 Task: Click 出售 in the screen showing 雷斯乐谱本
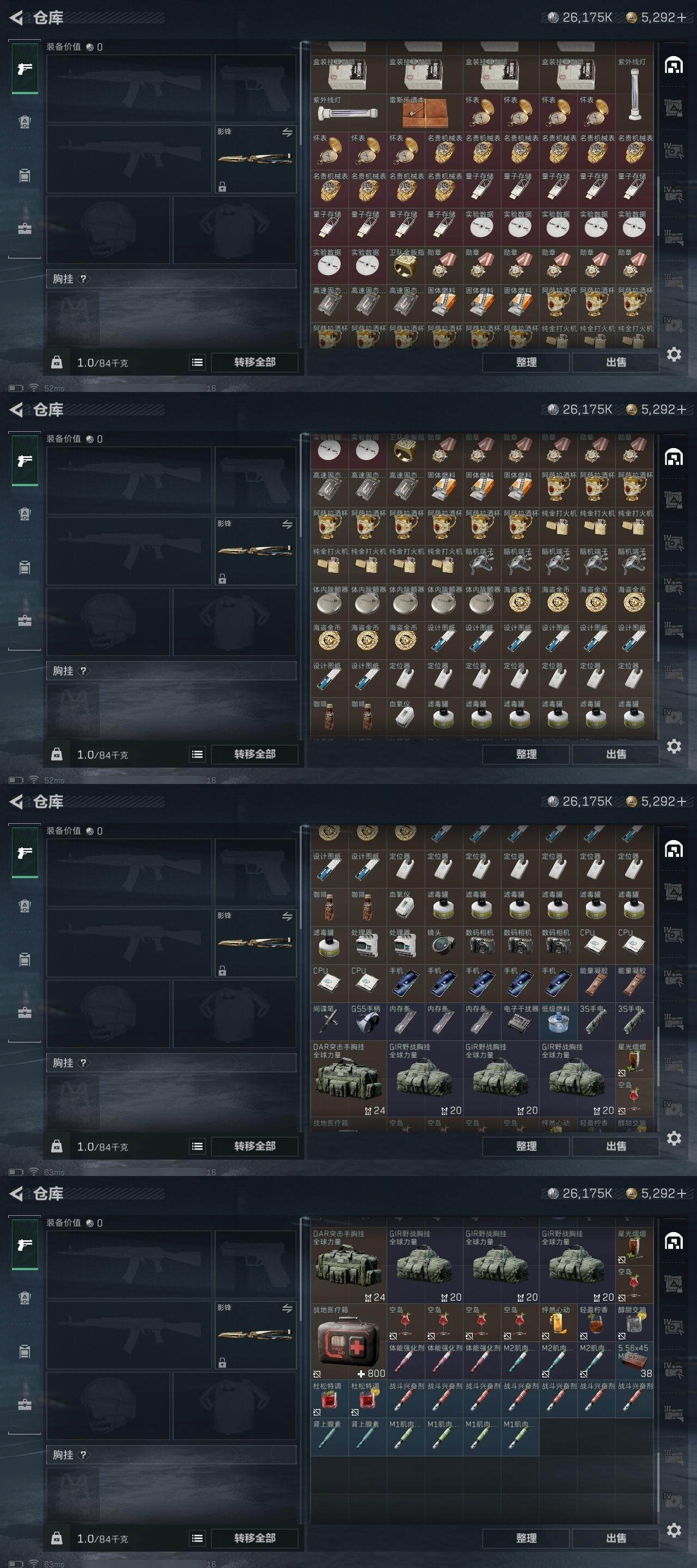[616, 362]
